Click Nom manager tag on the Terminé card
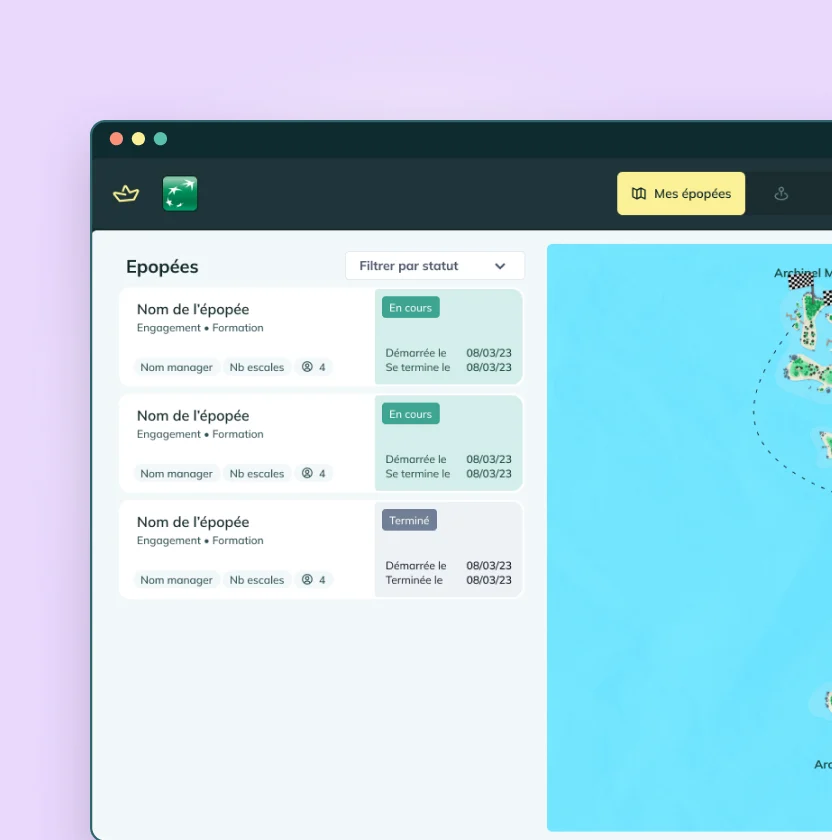Viewport: 832px width, 840px height. tap(176, 580)
